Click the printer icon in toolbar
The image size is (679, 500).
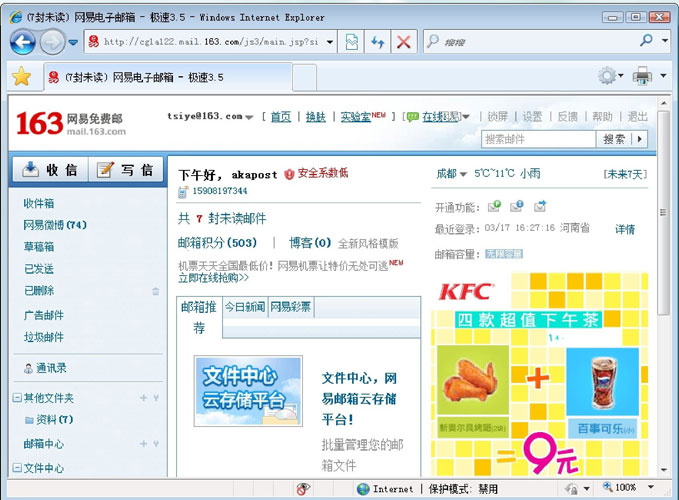click(x=642, y=76)
